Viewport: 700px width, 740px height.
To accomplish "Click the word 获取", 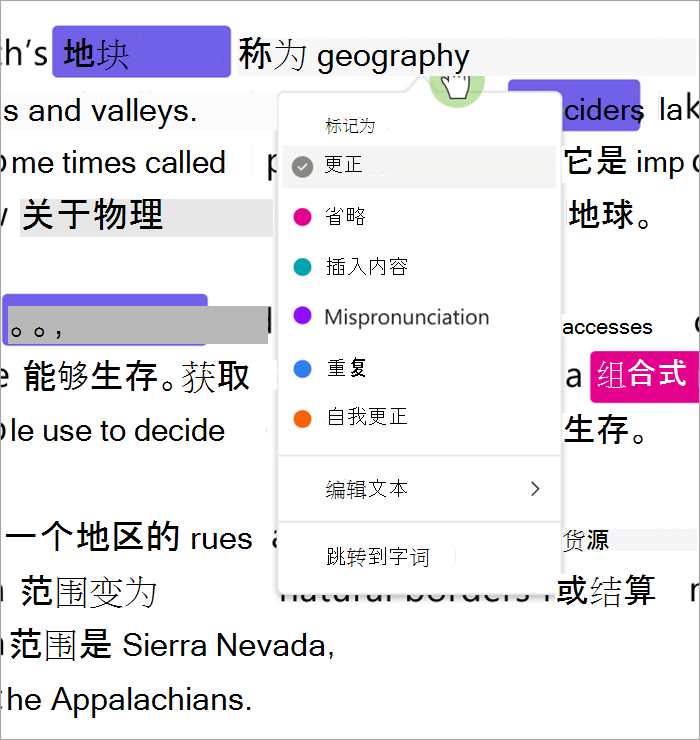I will click(x=216, y=377).
